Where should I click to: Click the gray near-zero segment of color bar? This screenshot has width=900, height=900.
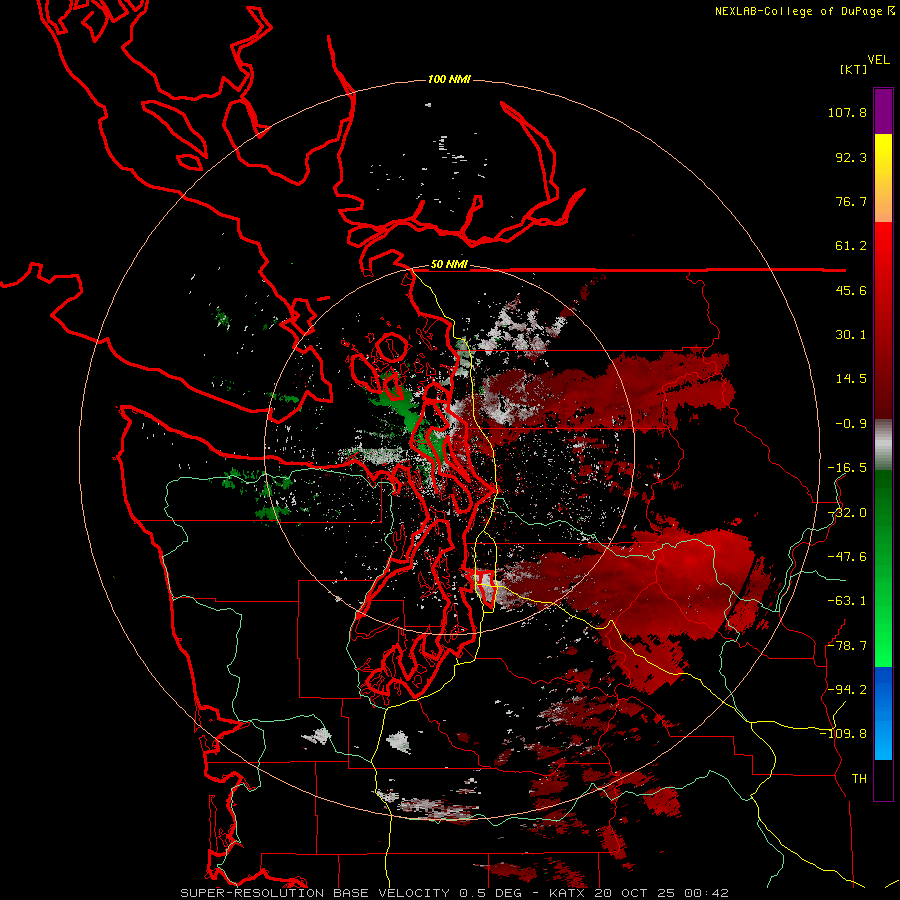883,445
